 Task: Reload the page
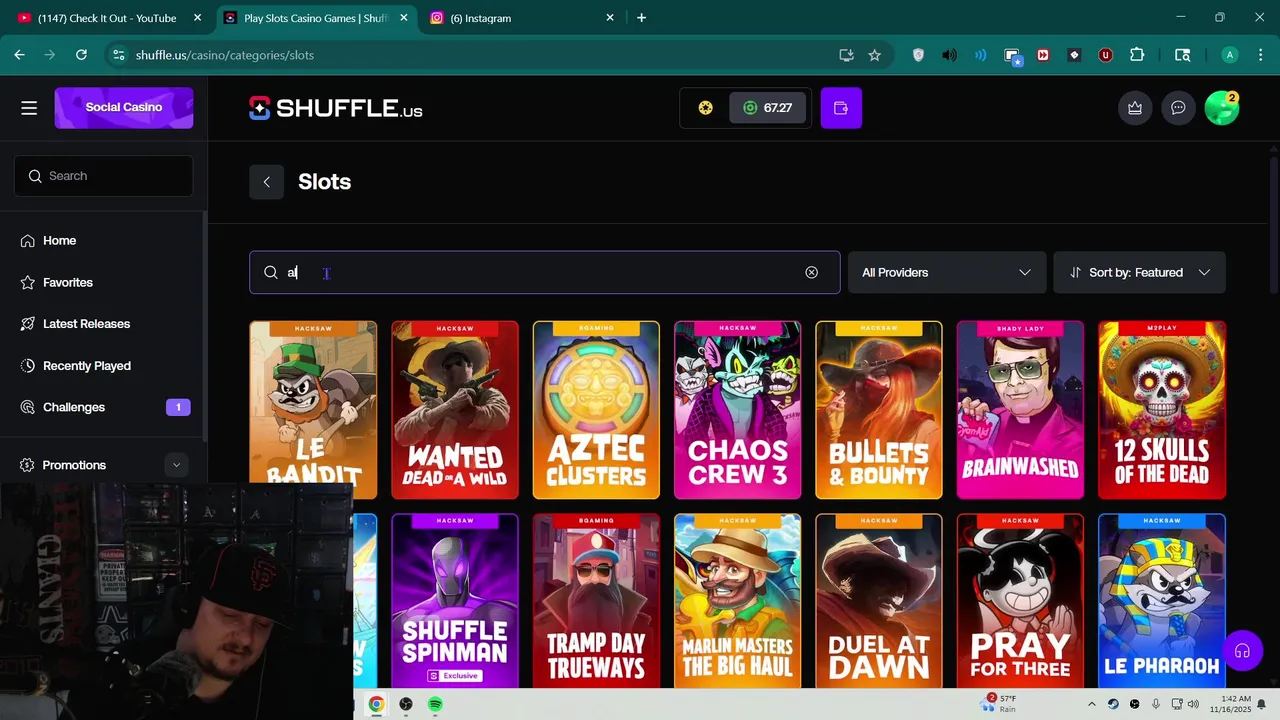click(x=81, y=55)
